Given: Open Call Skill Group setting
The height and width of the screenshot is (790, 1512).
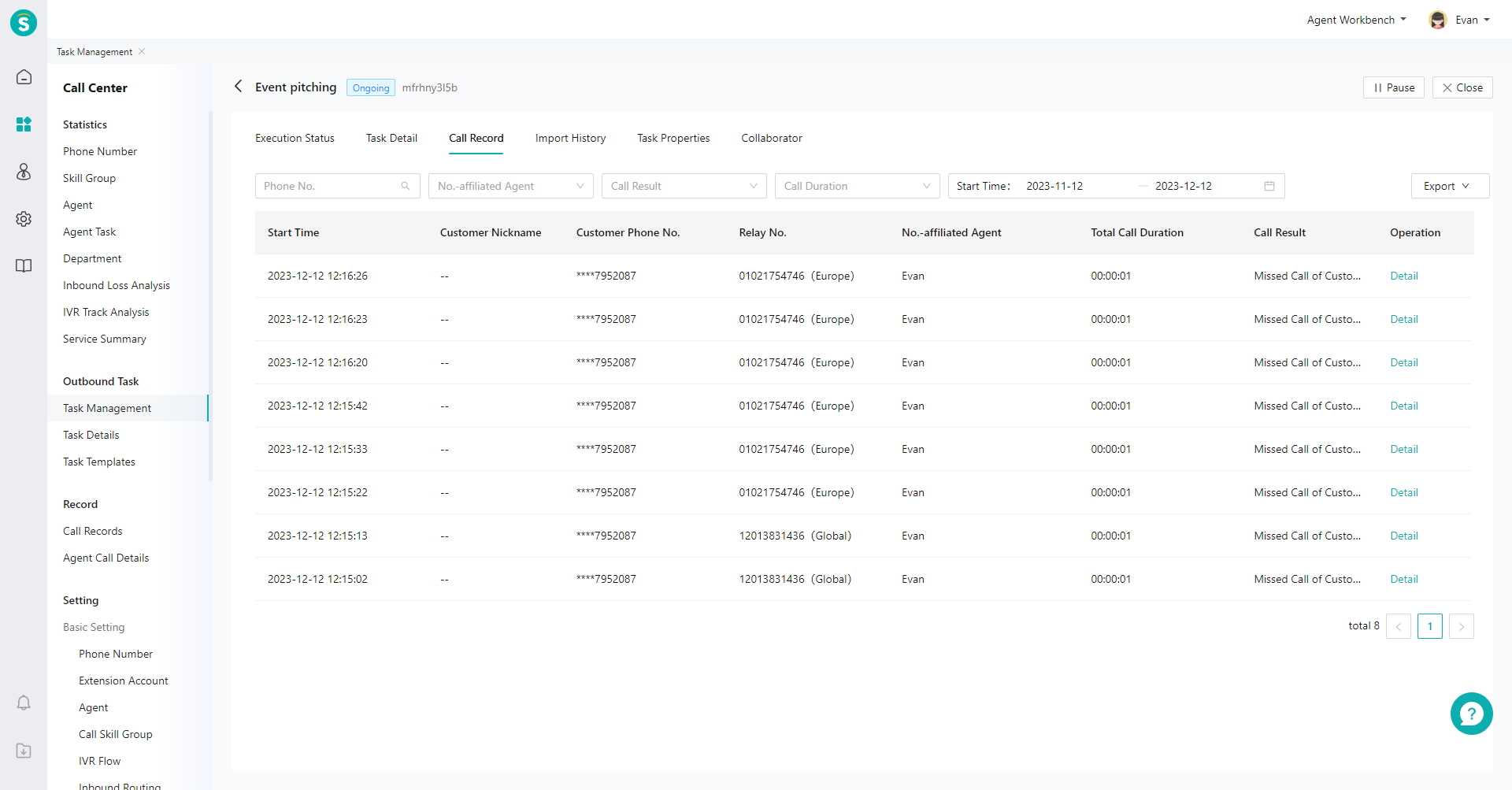Looking at the screenshot, I should pos(116,734).
